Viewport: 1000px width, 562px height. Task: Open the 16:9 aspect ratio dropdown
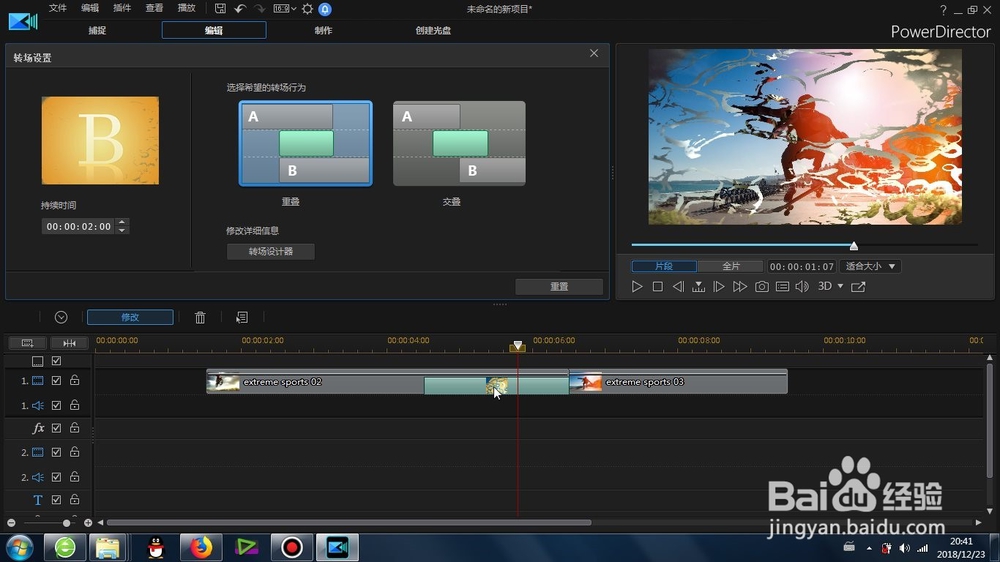coord(284,9)
